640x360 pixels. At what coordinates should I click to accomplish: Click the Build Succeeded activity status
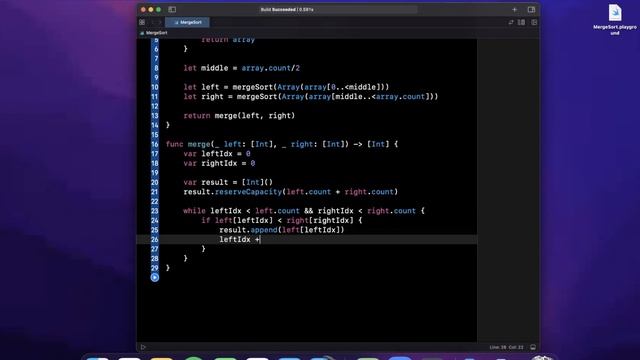(287, 9)
